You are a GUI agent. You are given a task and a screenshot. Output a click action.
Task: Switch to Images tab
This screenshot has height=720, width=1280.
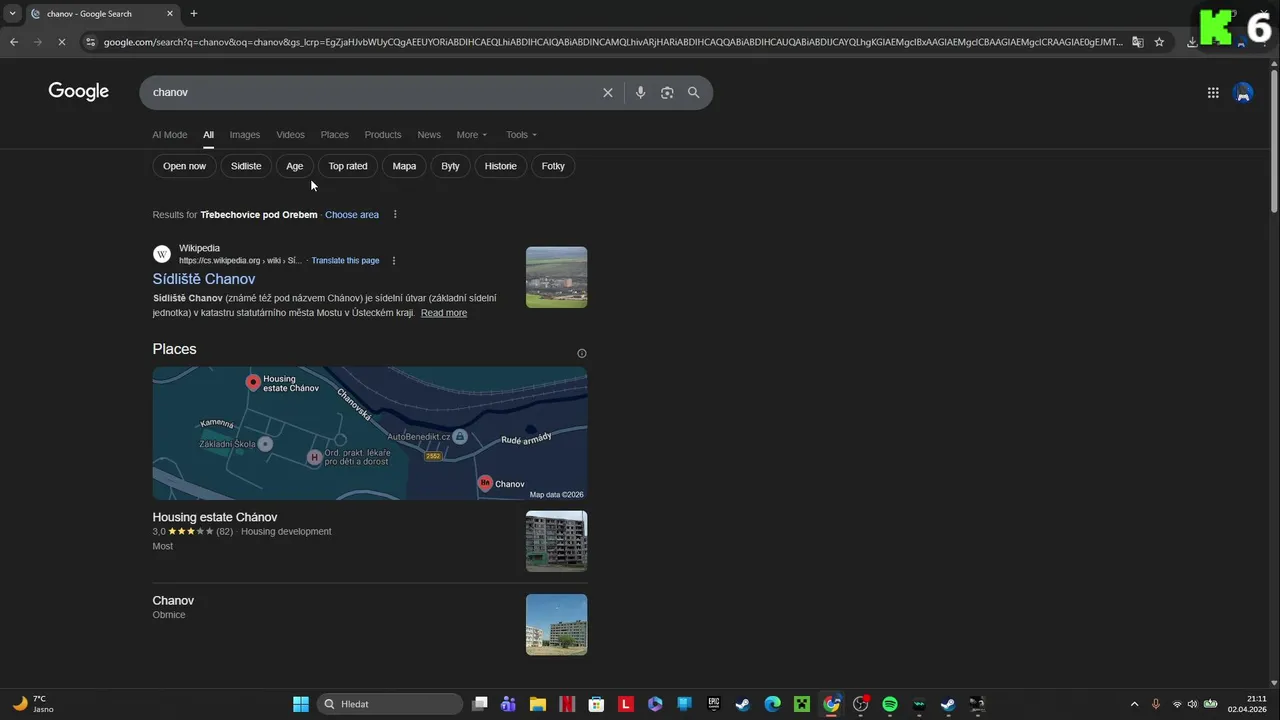[x=245, y=135]
